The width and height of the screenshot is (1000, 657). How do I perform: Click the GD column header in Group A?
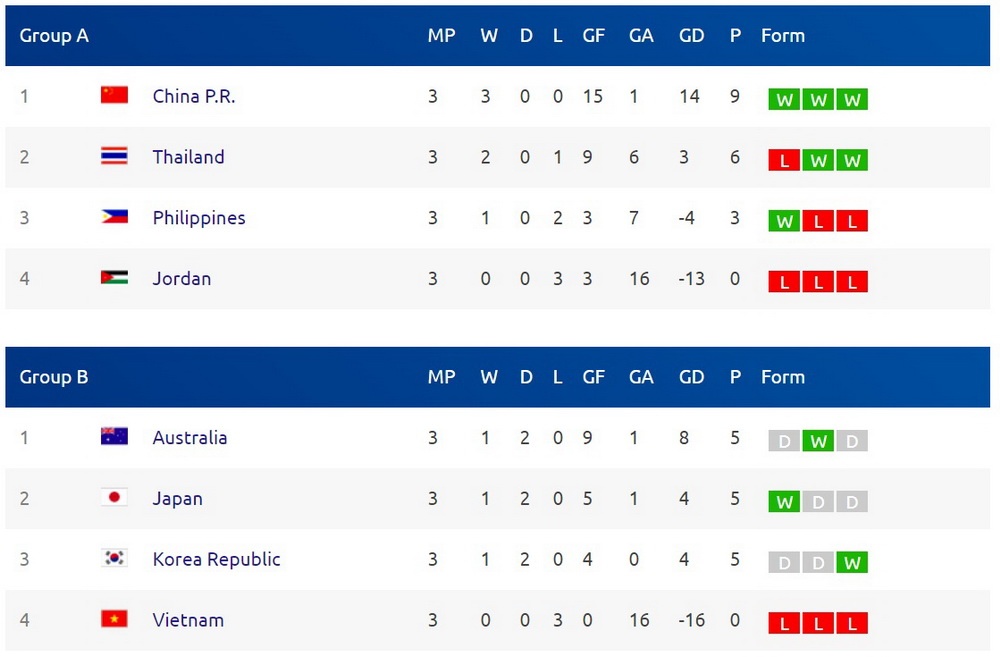click(691, 36)
